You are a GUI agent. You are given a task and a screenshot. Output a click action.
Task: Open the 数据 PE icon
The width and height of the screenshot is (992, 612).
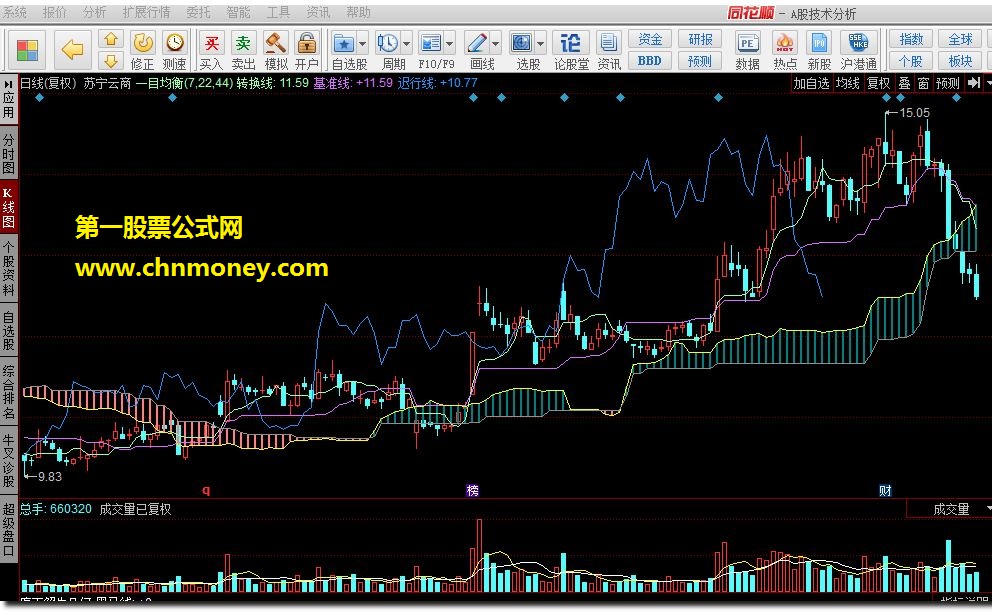tap(748, 43)
